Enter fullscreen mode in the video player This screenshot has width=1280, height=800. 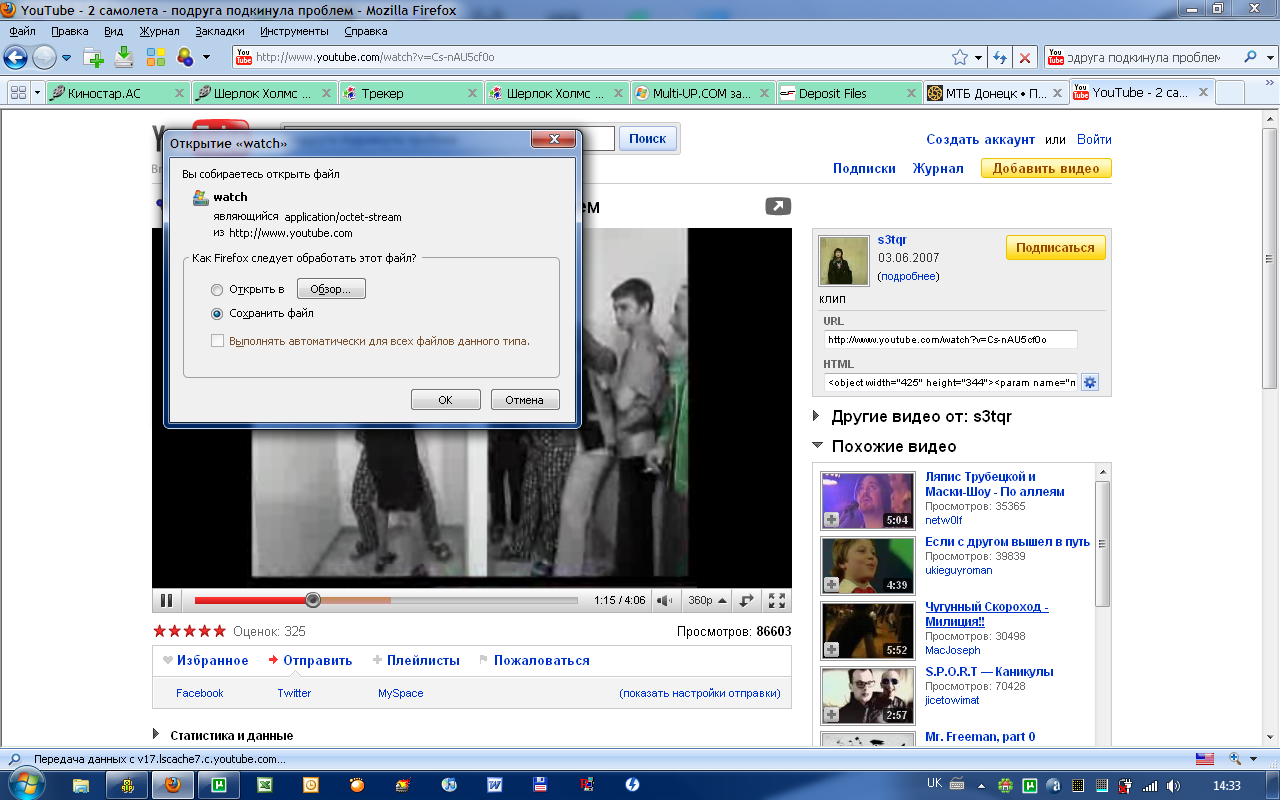click(x=776, y=601)
